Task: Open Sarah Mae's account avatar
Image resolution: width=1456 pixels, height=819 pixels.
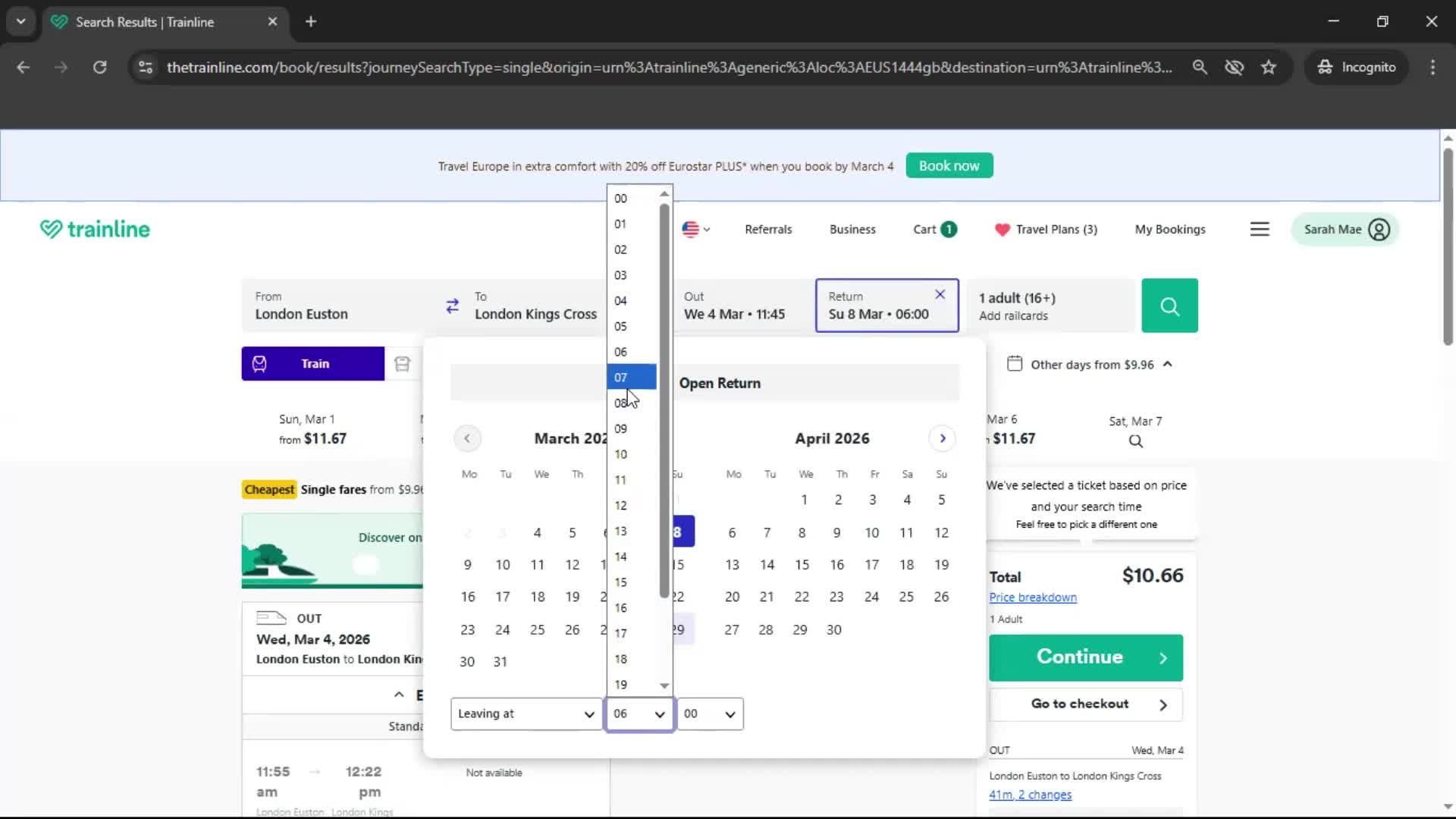Action: (x=1379, y=229)
